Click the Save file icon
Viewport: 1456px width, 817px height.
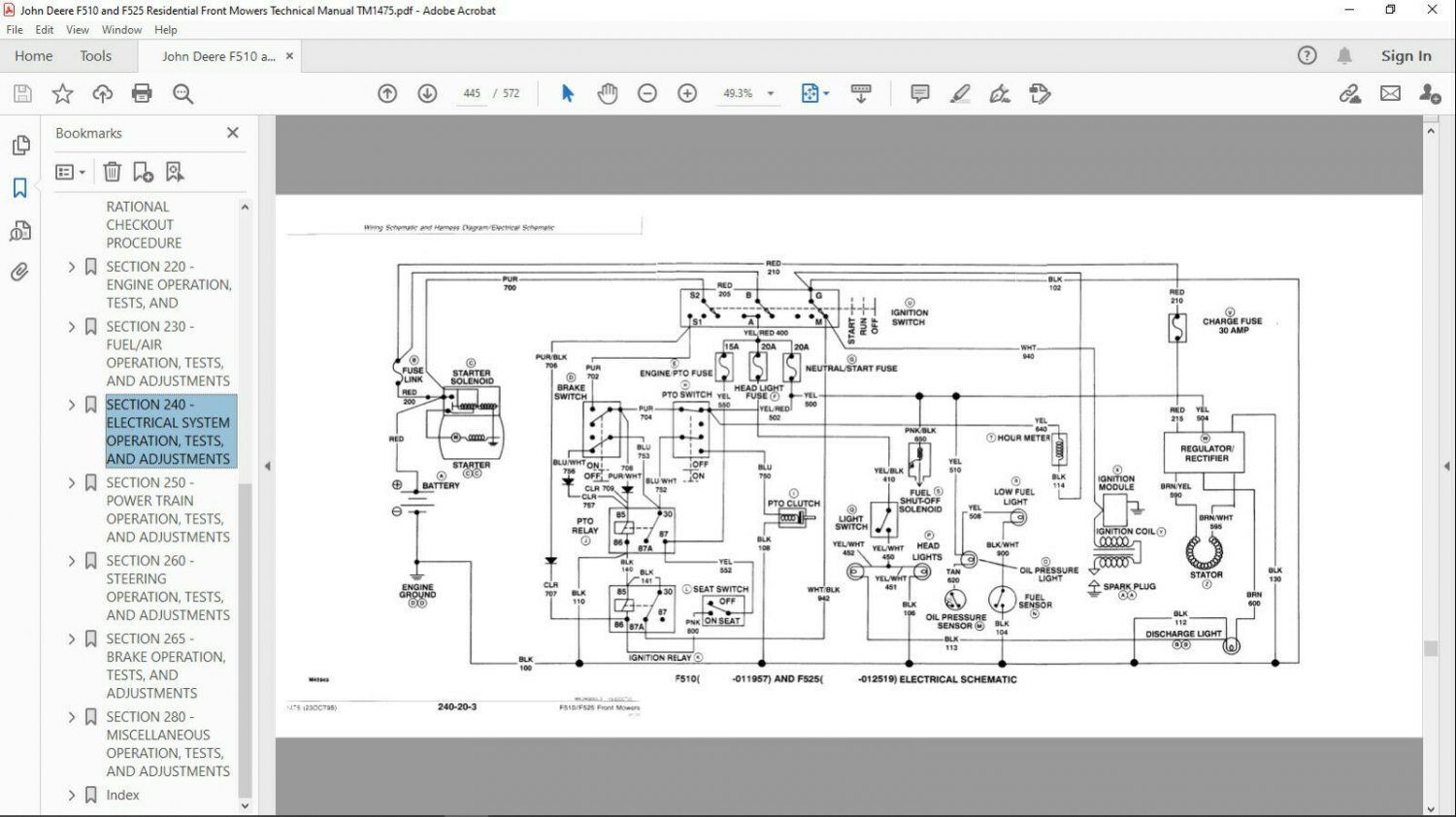click(x=22, y=93)
